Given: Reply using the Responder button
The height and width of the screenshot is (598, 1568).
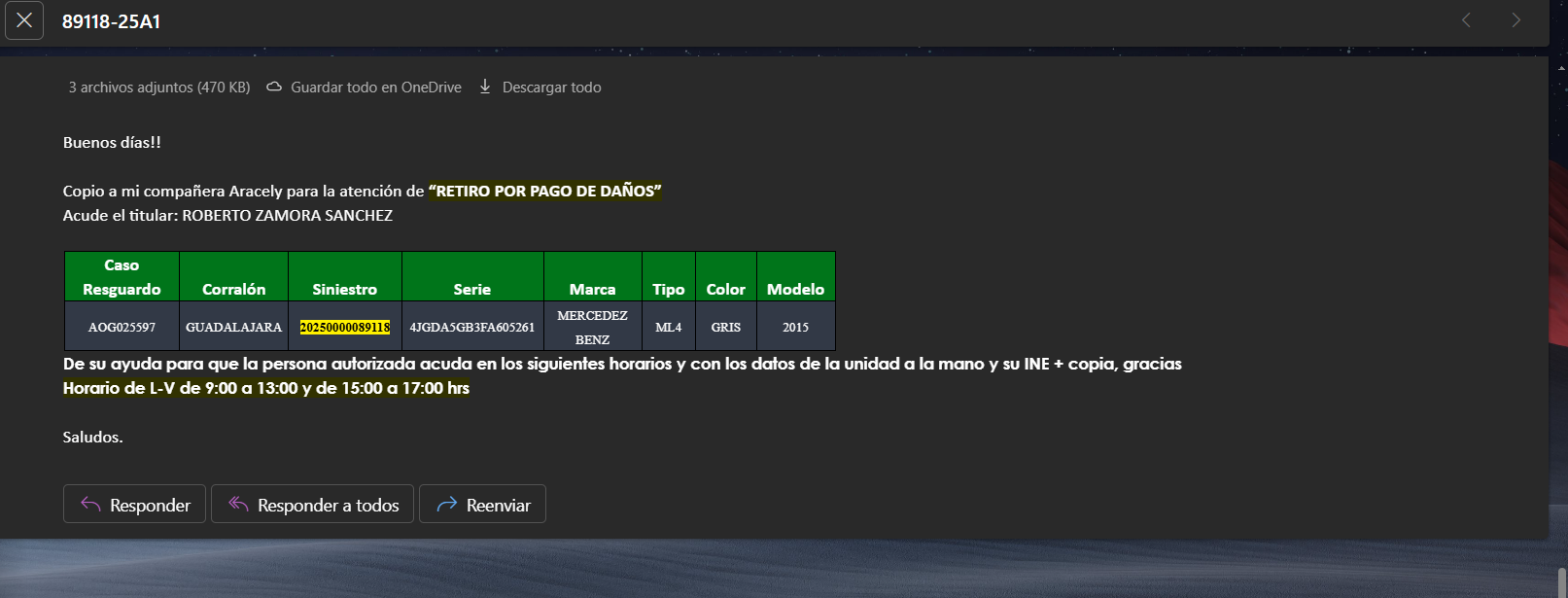Looking at the screenshot, I should click(134, 504).
